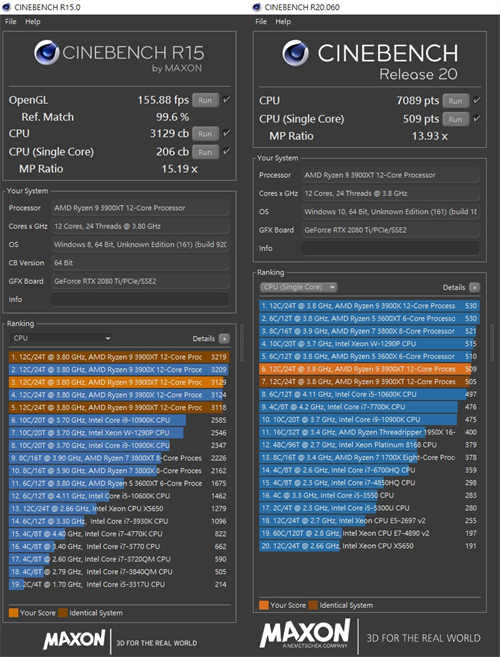
Task: Run CPU Single Core test in R20
Action: 456,119
